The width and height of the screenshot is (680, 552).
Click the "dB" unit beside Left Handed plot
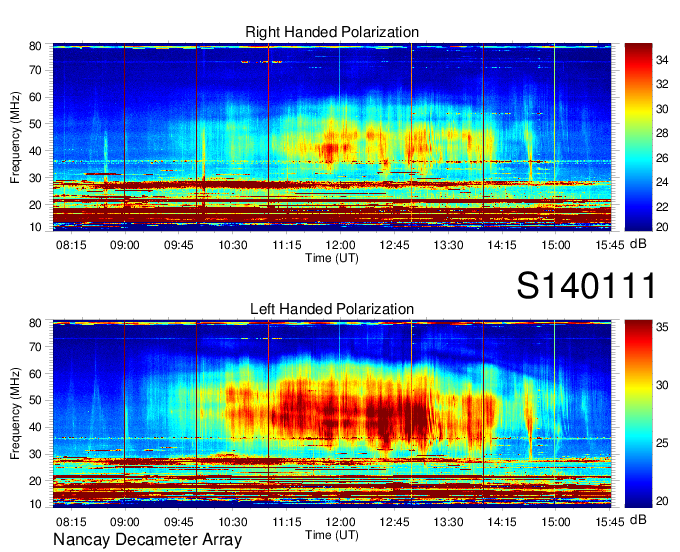[638, 520]
